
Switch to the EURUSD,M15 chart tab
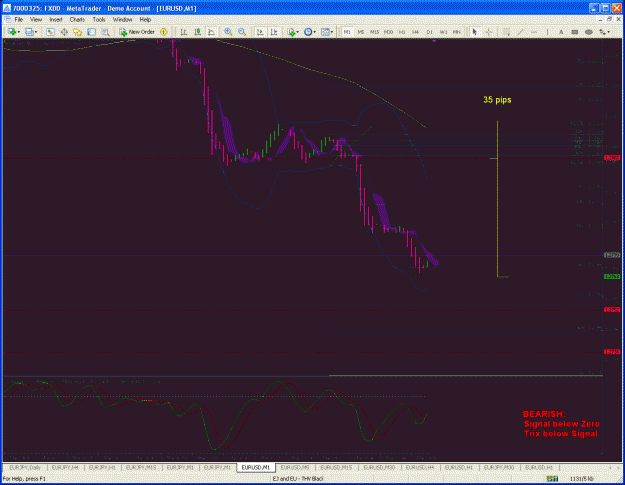pyautogui.click(x=336, y=467)
